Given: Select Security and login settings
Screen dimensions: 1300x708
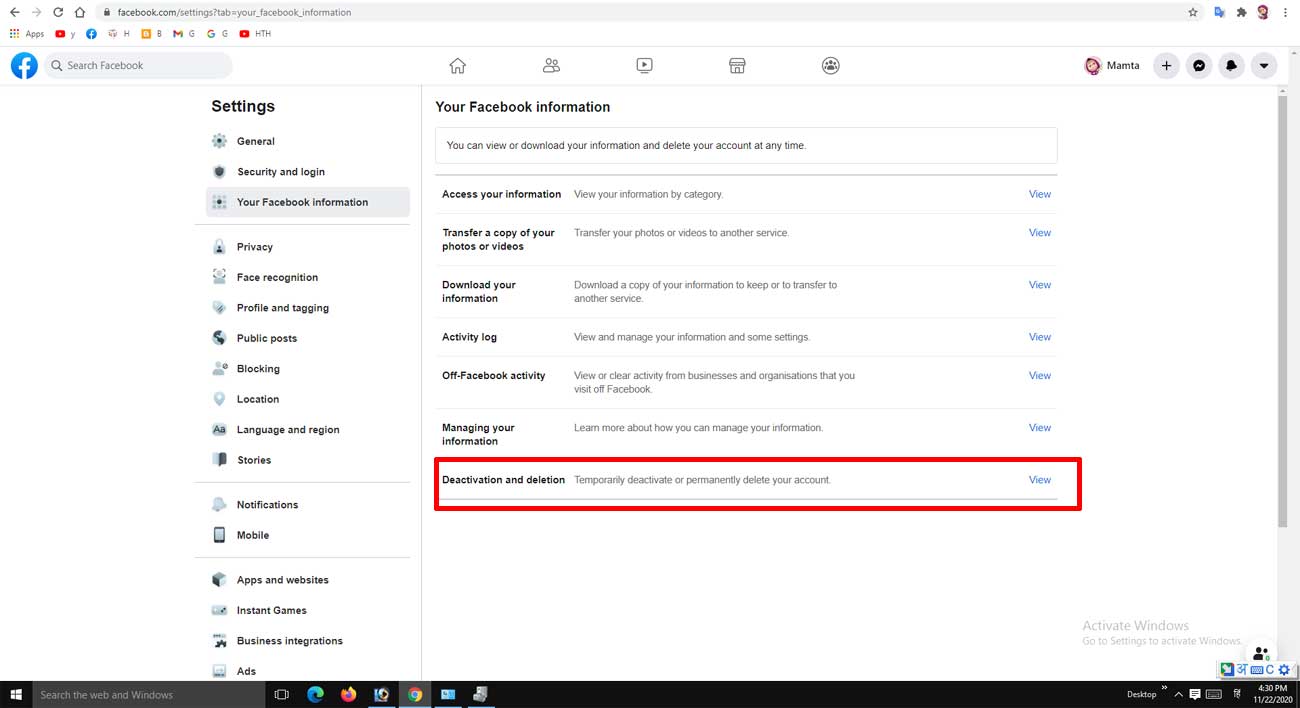Looking at the screenshot, I should [x=308, y=172].
